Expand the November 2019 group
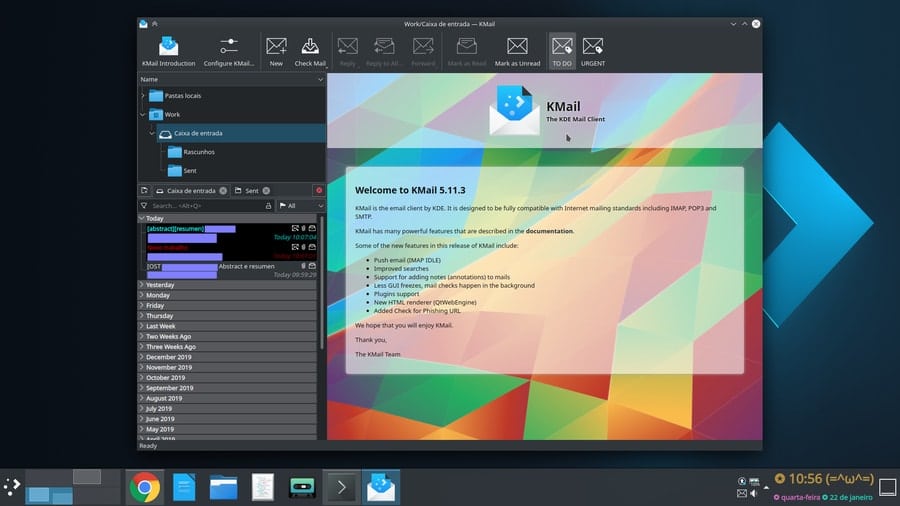The width and height of the screenshot is (900, 506). (142, 367)
